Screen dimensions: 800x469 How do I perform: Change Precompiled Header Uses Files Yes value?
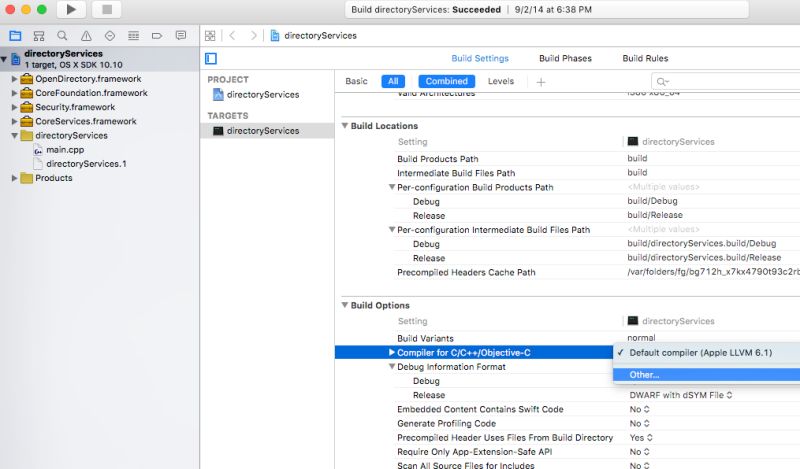pyautogui.click(x=641, y=438)
